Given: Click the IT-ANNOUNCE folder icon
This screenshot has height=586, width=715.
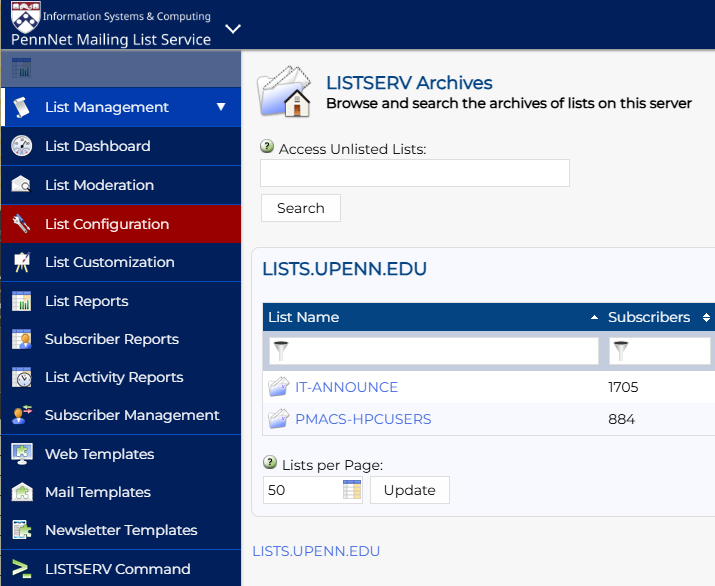Looking at the screenshot, I should pyautogui.click(x=279, y=387).
